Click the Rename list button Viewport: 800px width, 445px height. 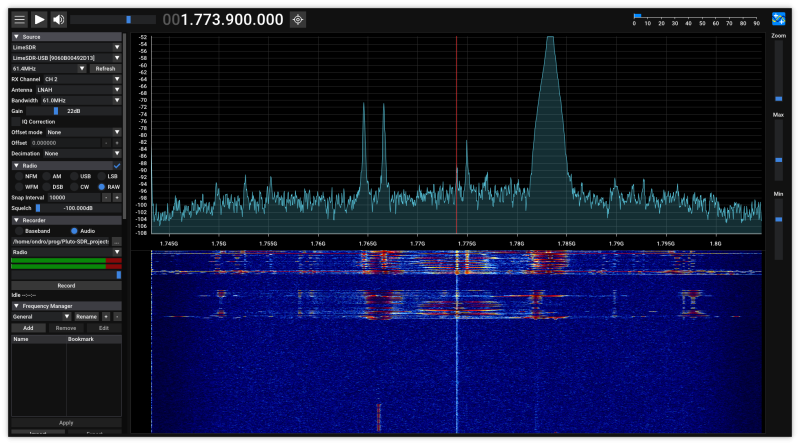tap(87, 317)
